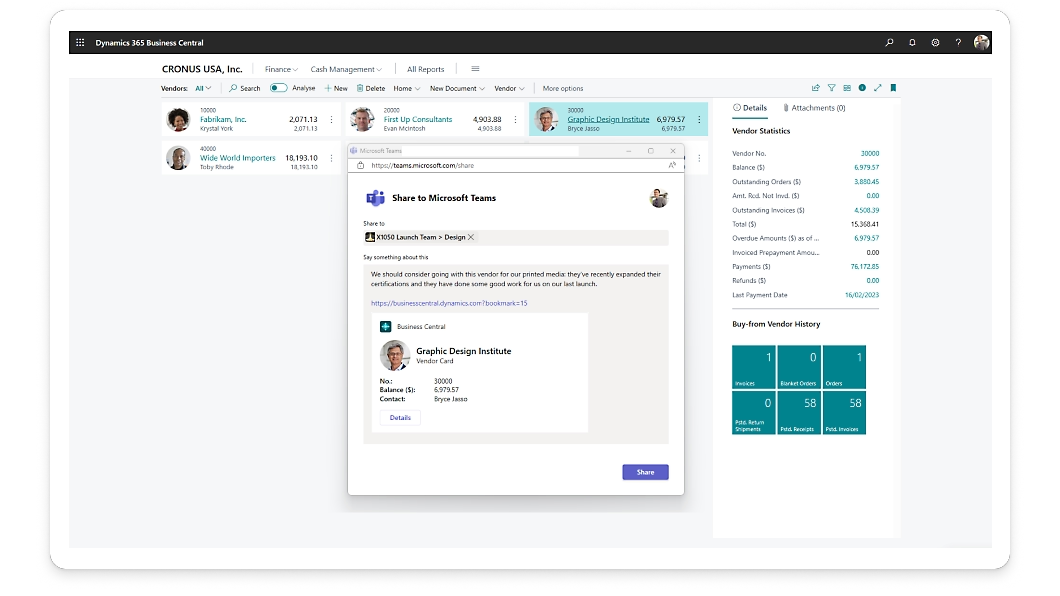Click the CRONUS USA, Inc. company name
Screen dimensions: 1060x596
(x=201, y=69)
